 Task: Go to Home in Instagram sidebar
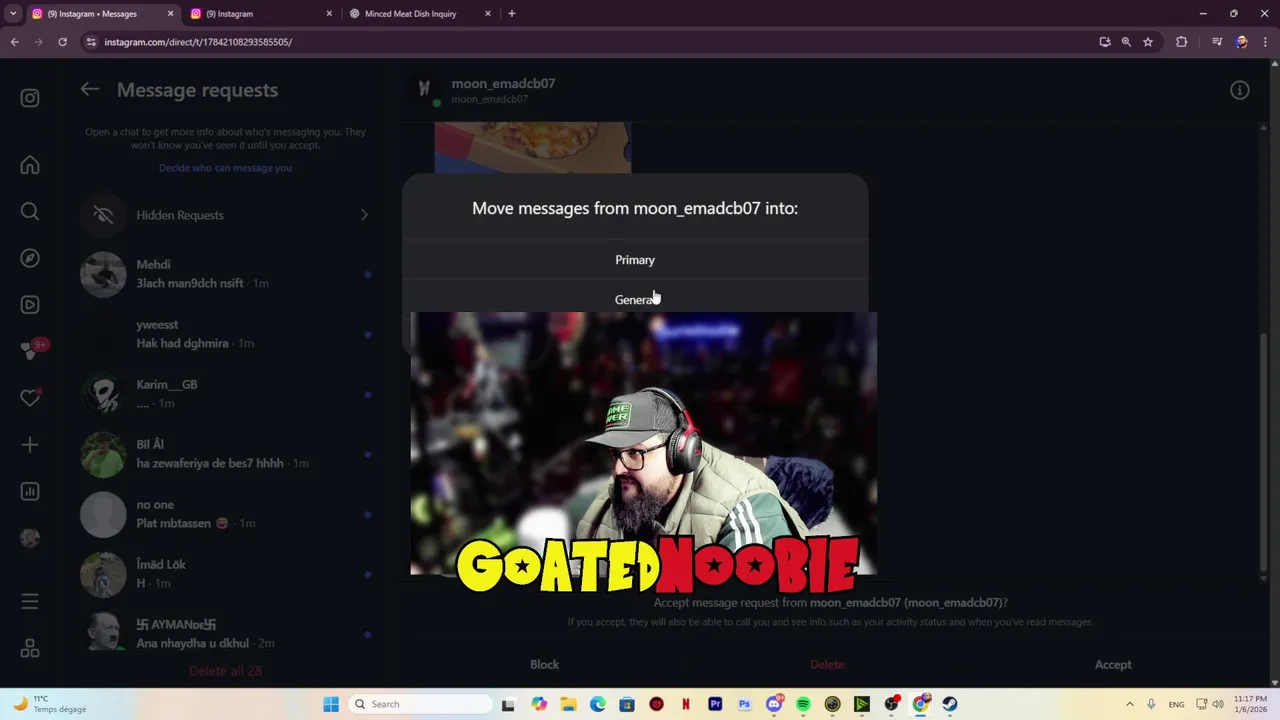tap(30, 165)
